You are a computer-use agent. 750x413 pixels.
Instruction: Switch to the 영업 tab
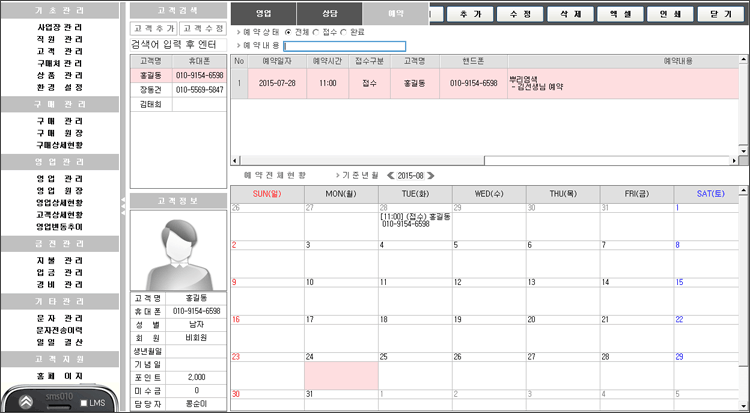click(263, 13)
